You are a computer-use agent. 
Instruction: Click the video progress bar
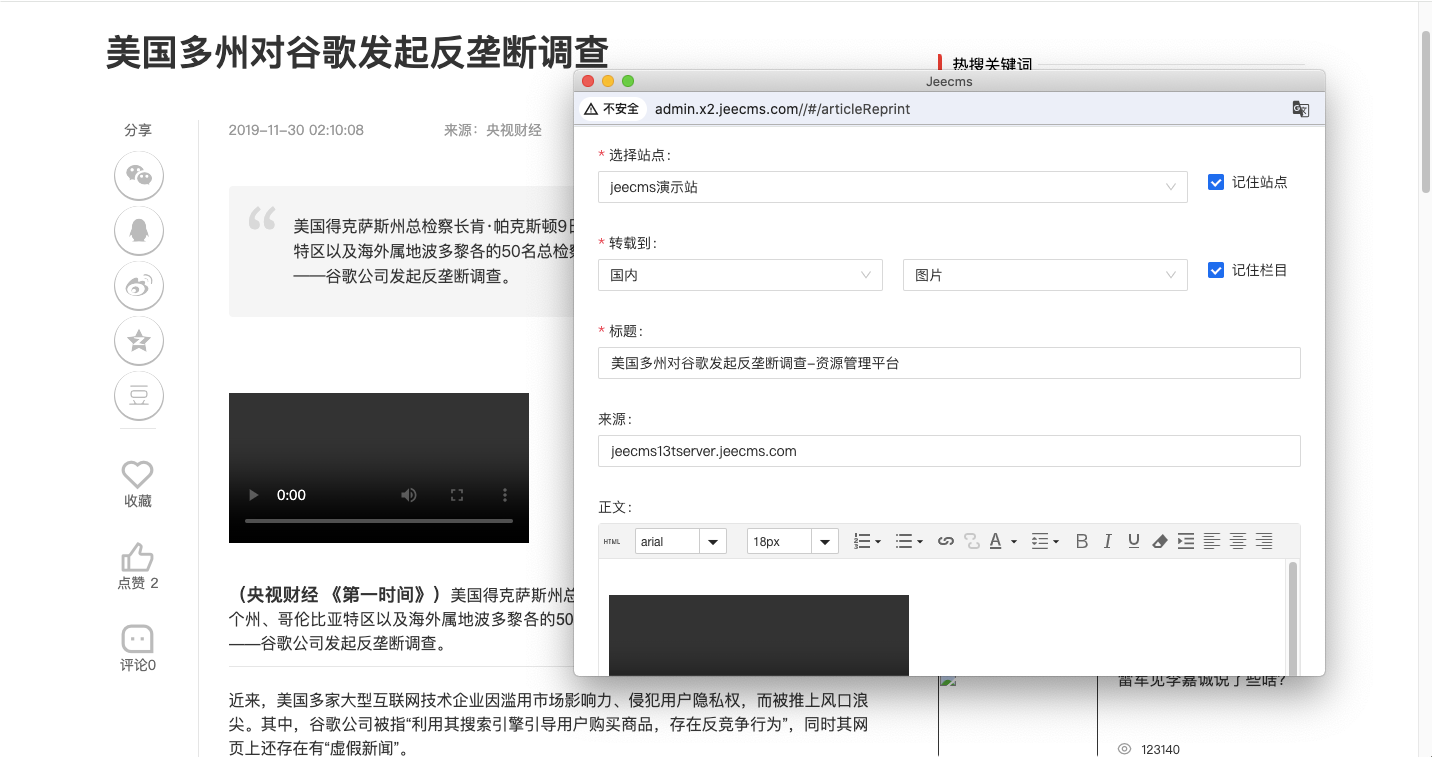378,521
